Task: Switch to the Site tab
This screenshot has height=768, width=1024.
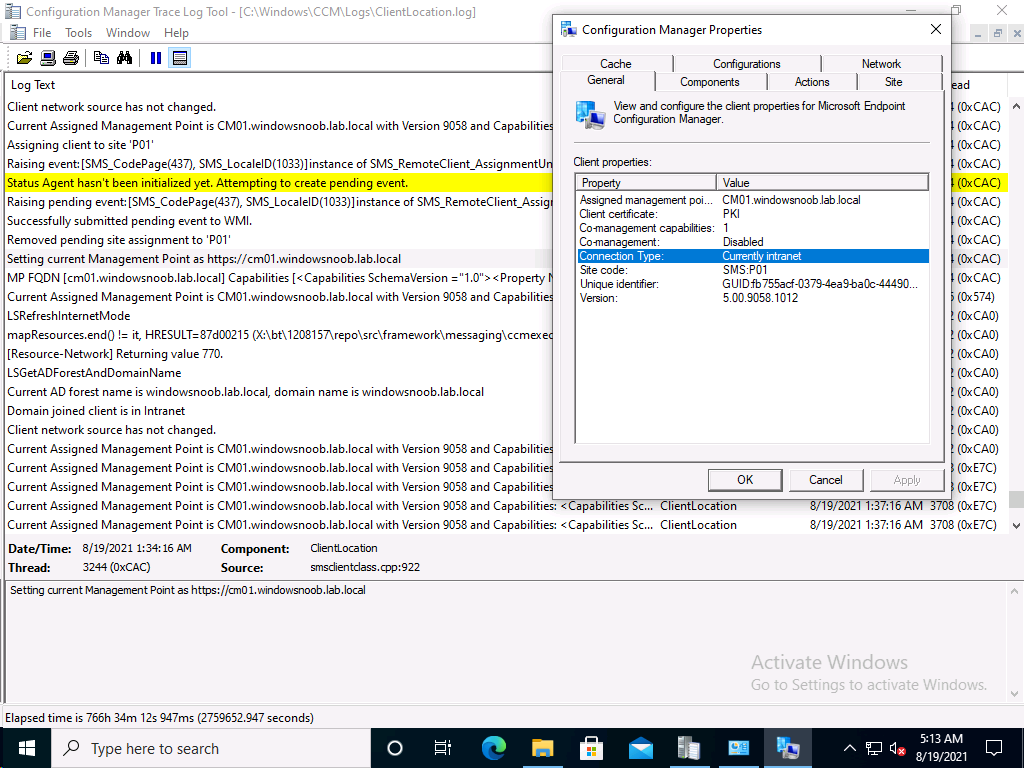Action: [x=893, y=82]
